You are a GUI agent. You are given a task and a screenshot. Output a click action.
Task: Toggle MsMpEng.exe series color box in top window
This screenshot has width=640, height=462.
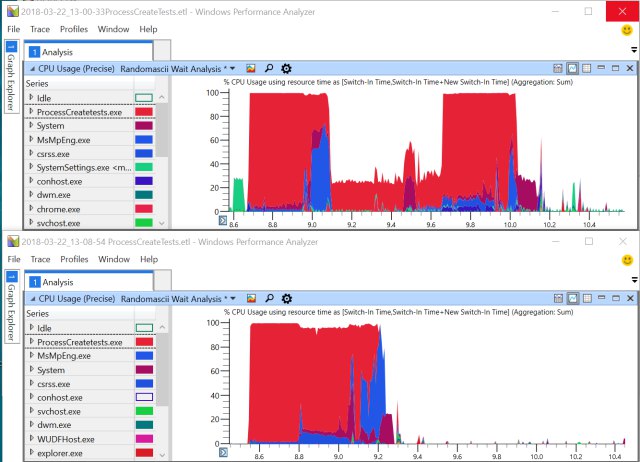tap(144, 140)
